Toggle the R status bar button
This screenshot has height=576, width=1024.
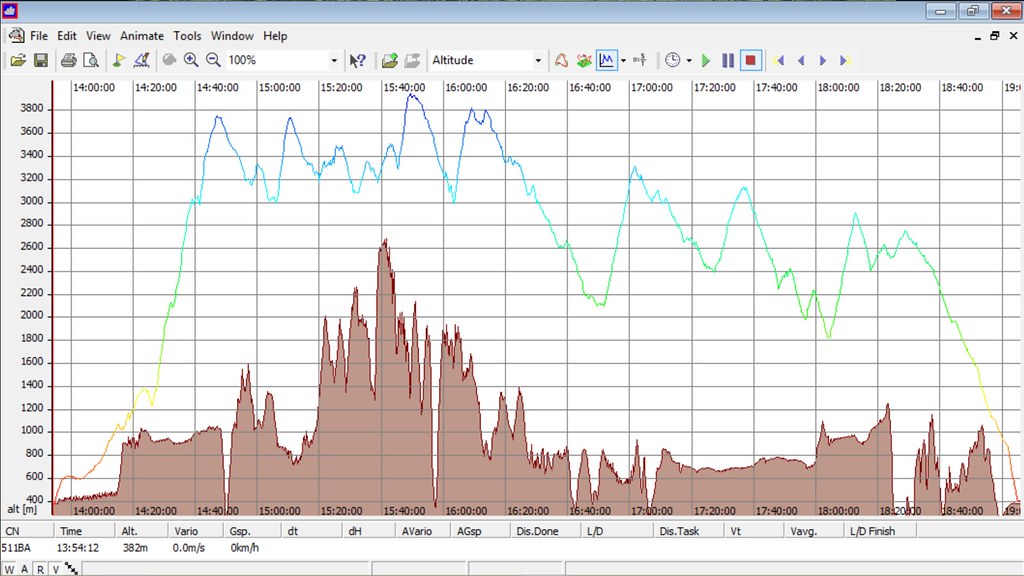(x=40, y=569)
